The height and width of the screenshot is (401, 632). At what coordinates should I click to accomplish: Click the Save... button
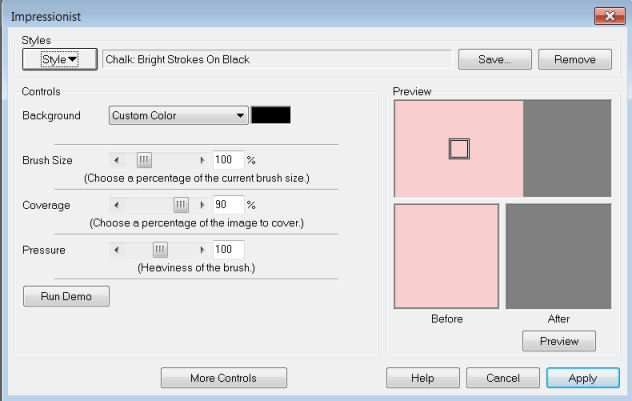coord(495,60)
